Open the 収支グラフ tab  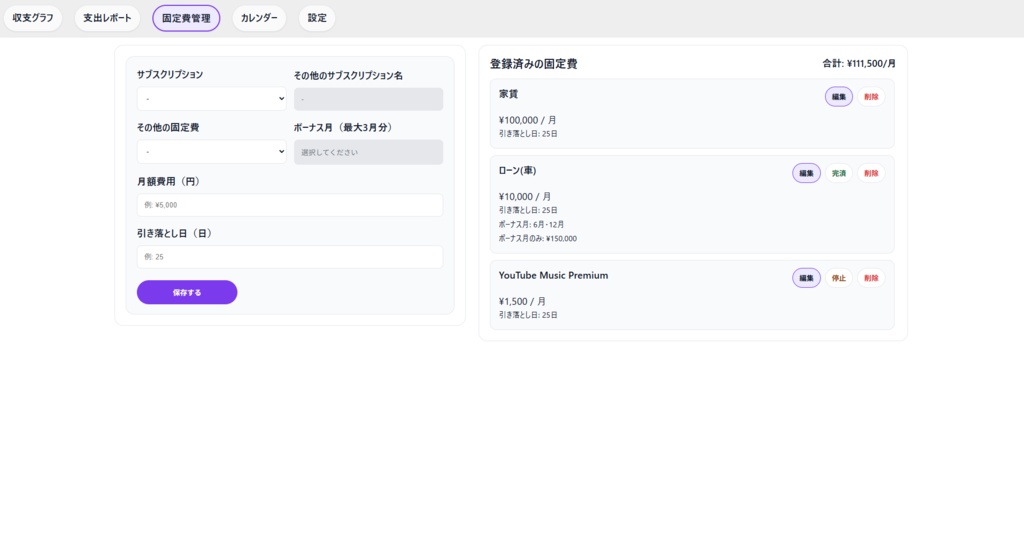(x=33, y=18)
